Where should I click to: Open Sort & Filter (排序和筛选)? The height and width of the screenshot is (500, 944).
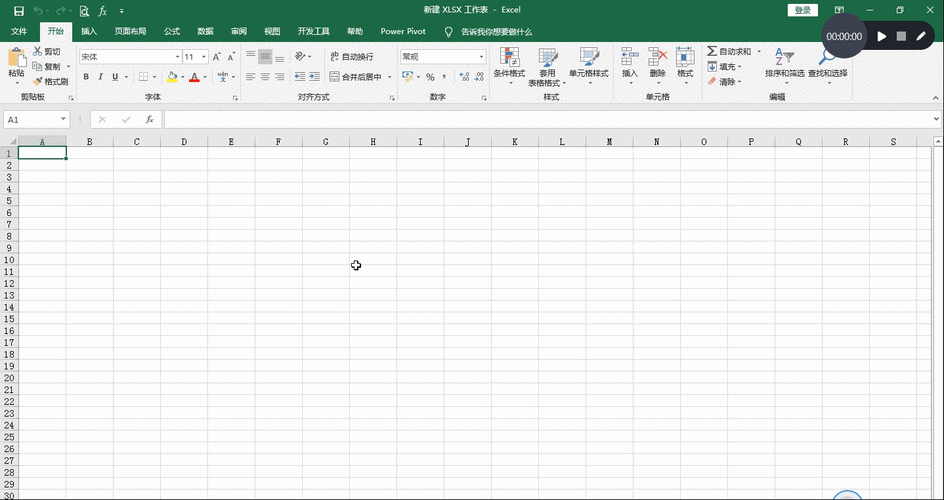click(x=784, y=67)
